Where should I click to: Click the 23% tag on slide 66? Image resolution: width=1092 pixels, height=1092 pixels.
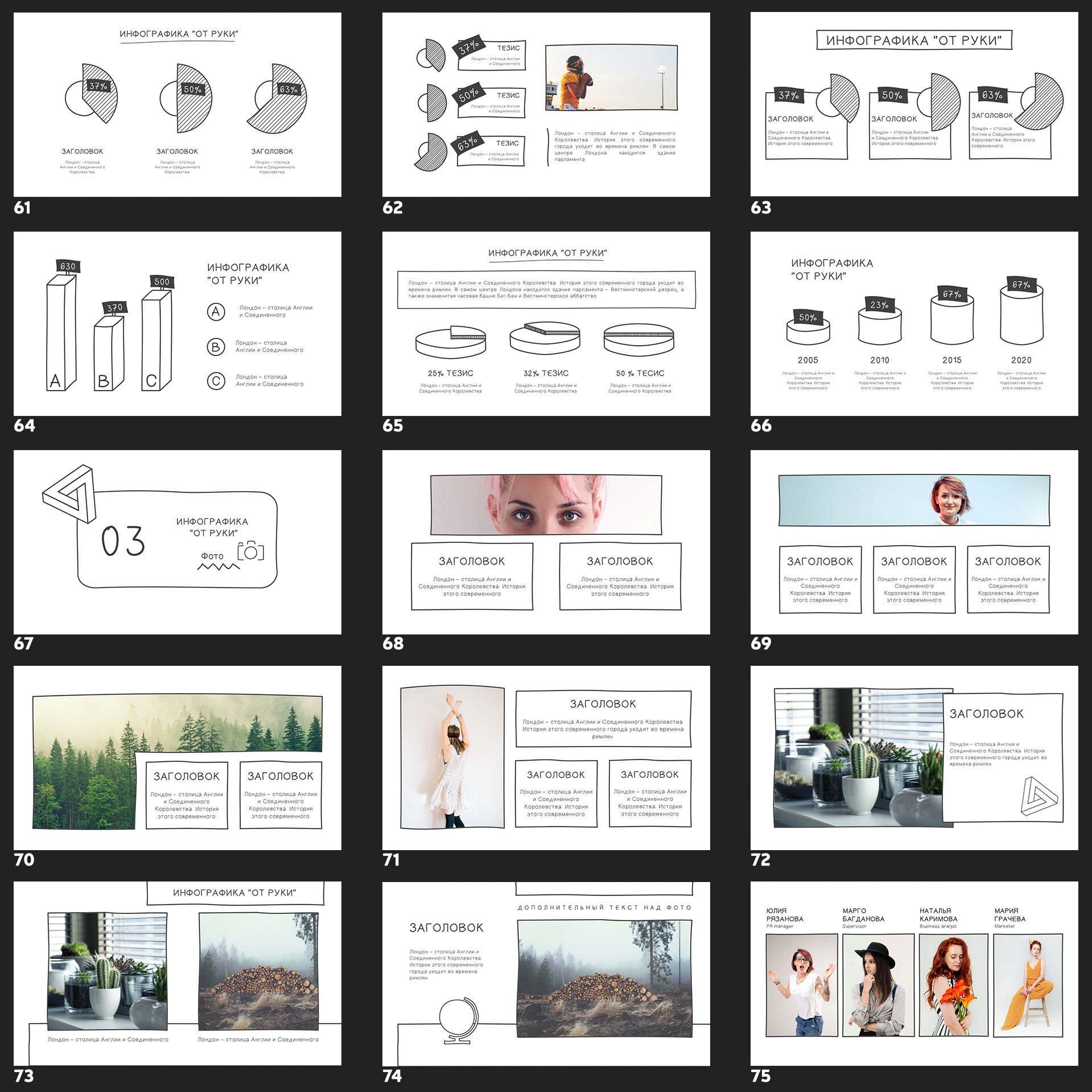pos(880,305)
